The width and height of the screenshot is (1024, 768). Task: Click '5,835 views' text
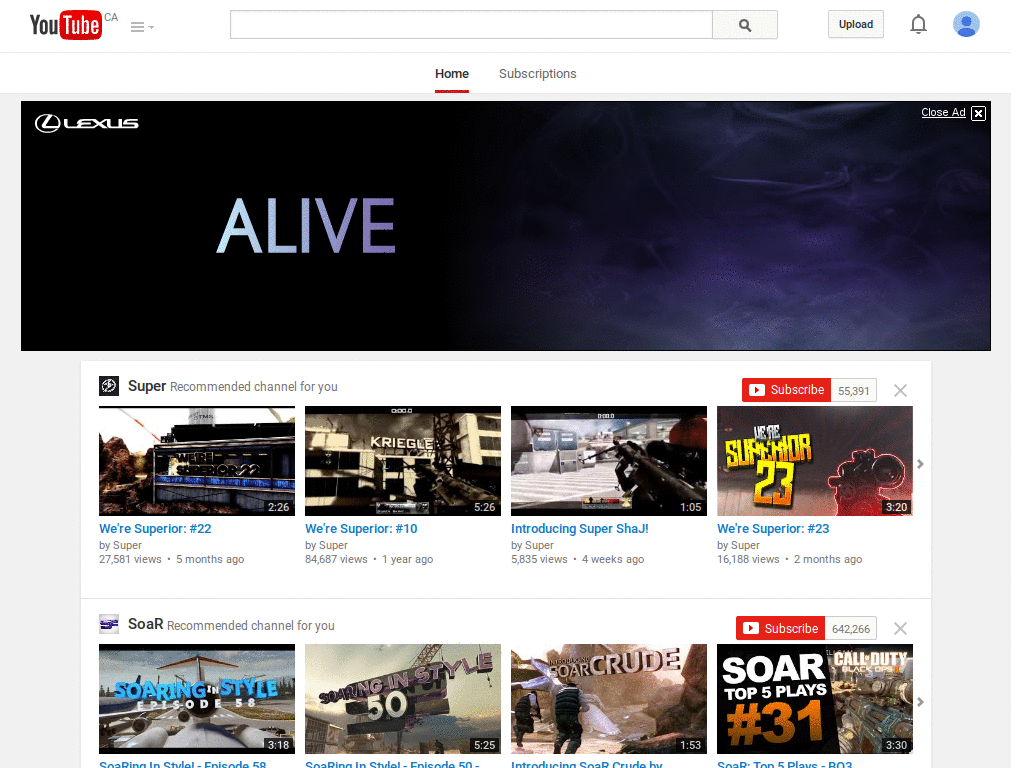point(539,559)
